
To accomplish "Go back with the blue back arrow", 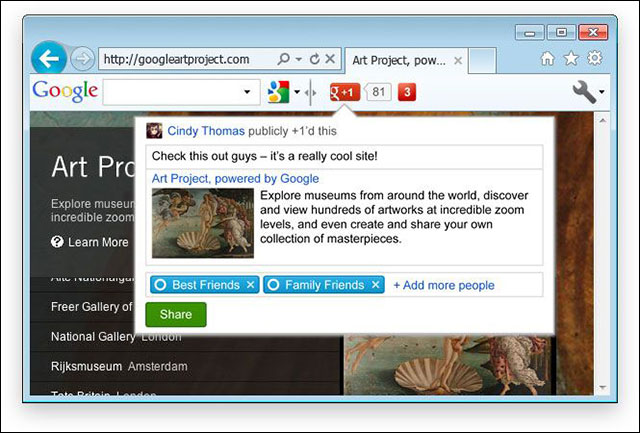I will pyautogui.click(x=49, y=59).
